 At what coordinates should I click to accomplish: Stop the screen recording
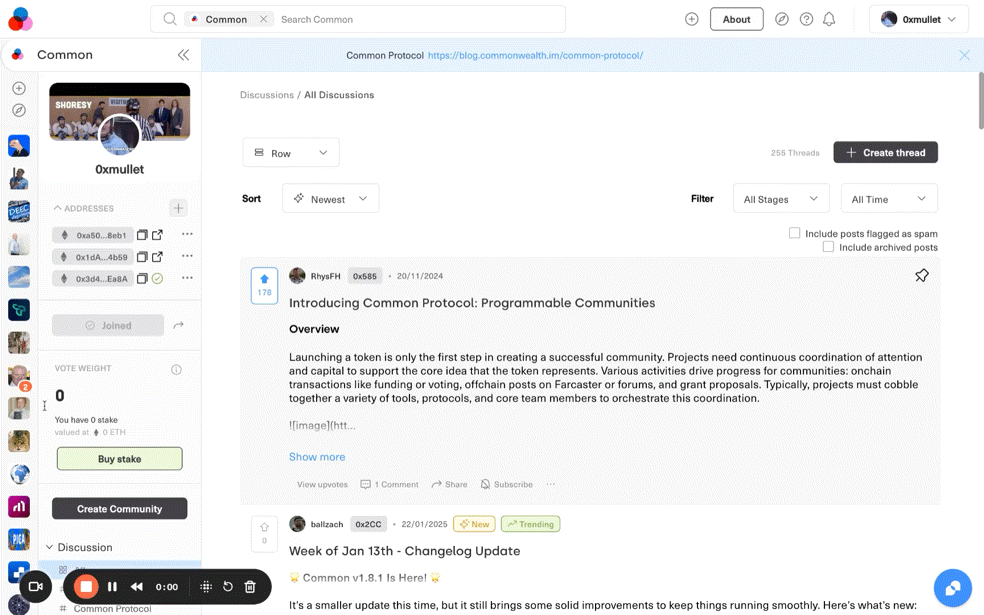point(86,587)
